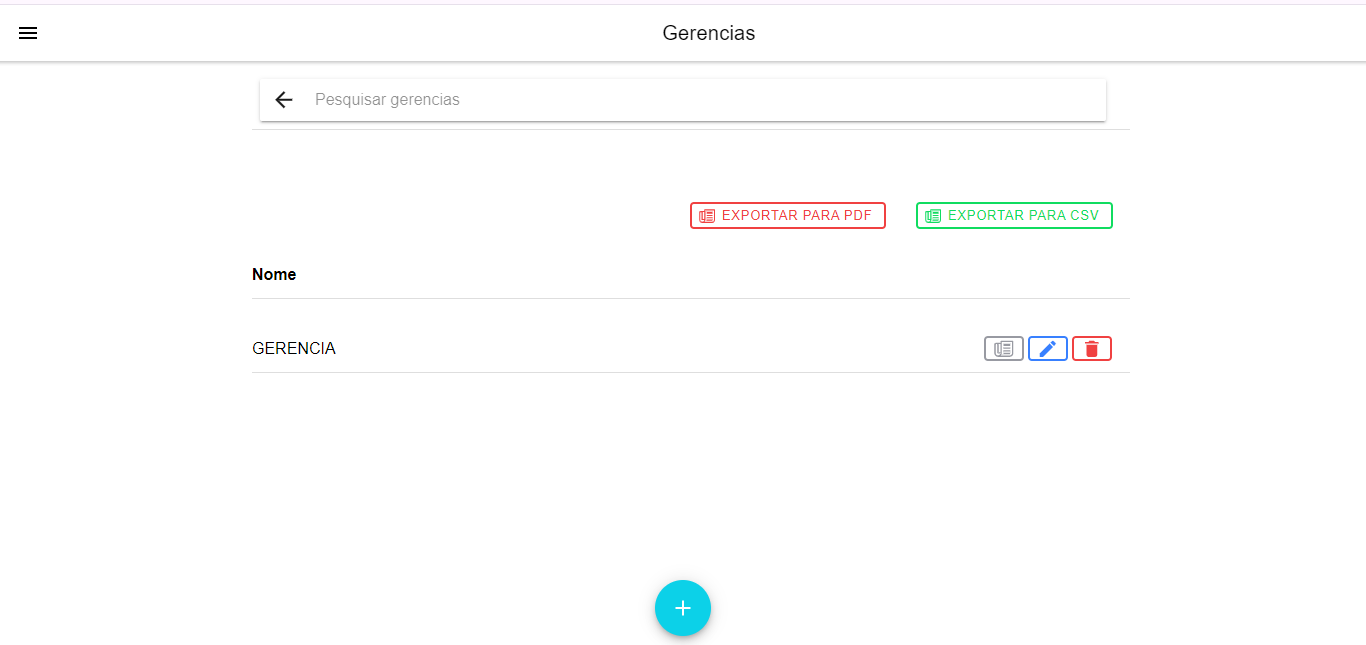Click the blank header row right of Nome
Image resolution: width=1366 pixels, height=645 pixels.
(700, 274)
